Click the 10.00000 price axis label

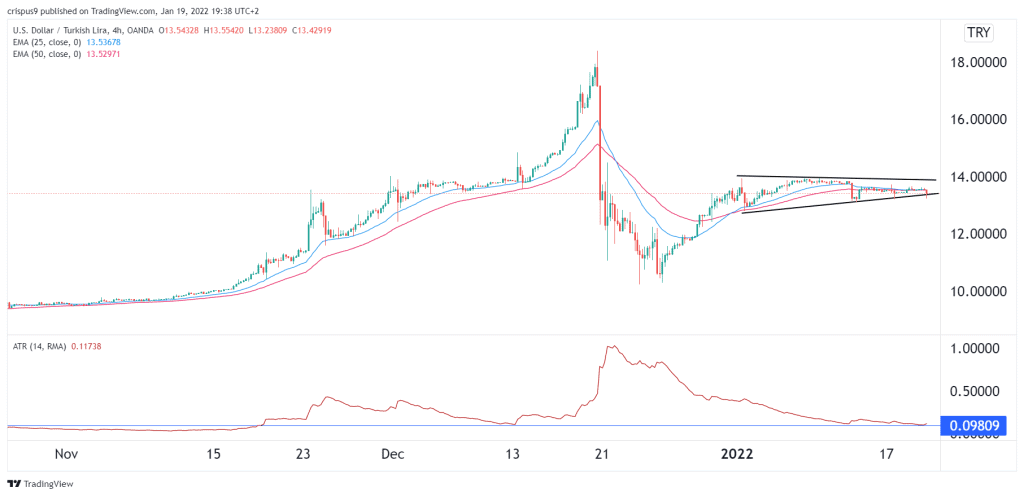click(978, 292)
